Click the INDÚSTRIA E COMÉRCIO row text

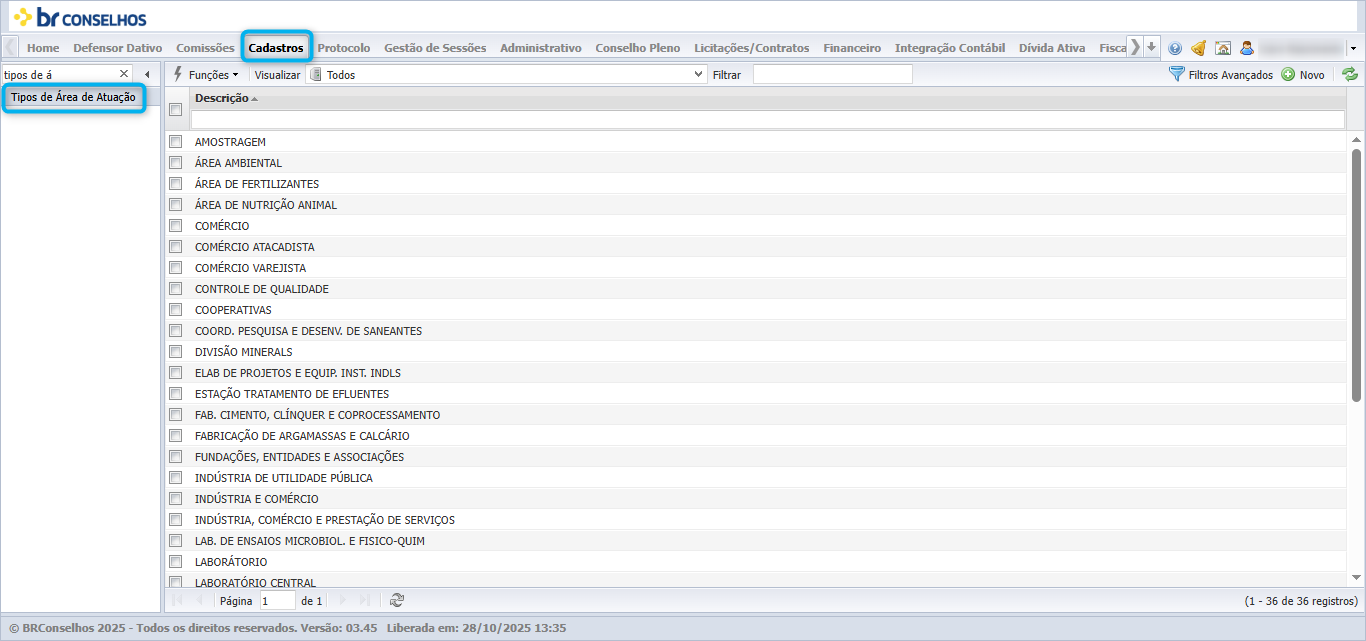[x=257, y=499]
